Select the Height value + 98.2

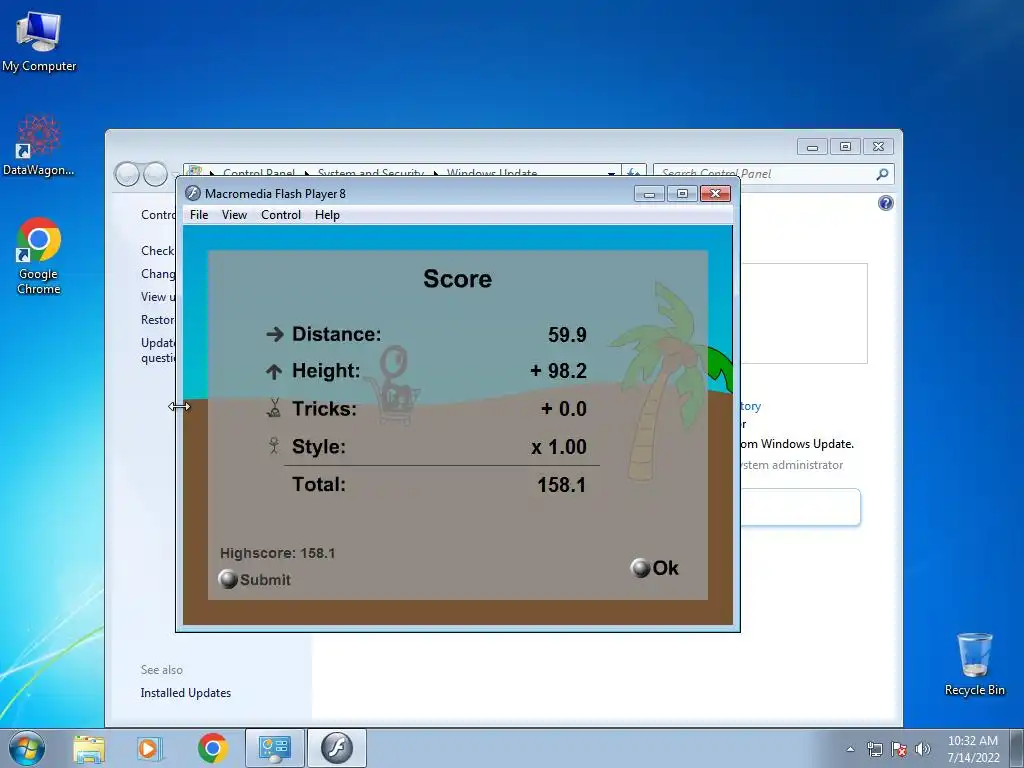pos(558,371)
